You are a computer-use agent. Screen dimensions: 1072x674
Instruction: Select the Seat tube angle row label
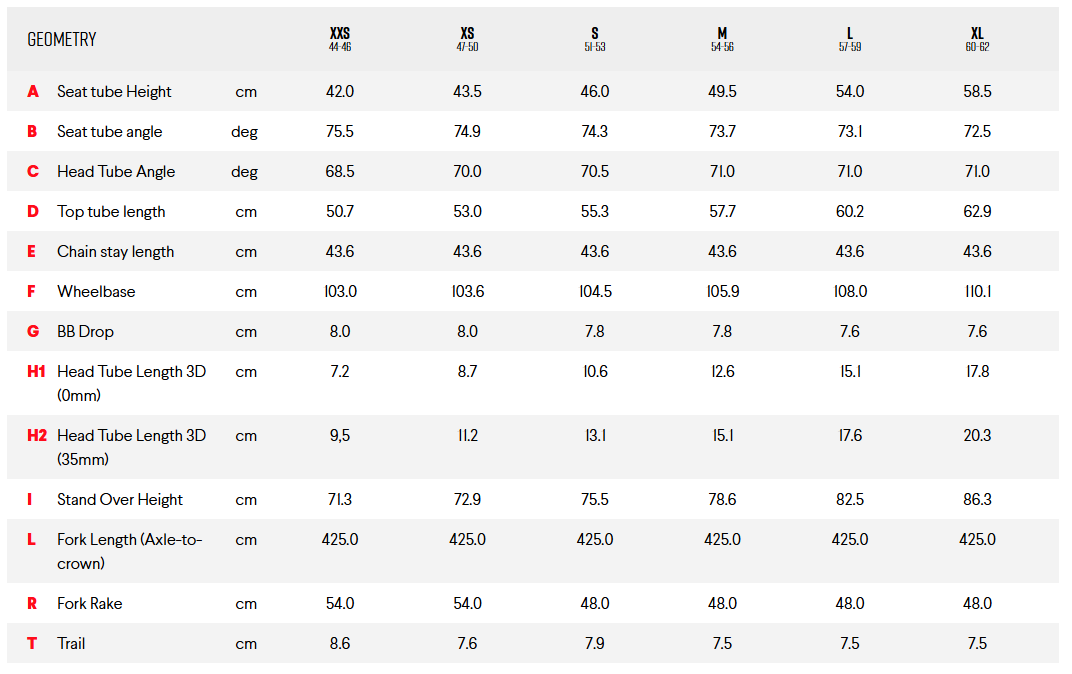point(109,132)
